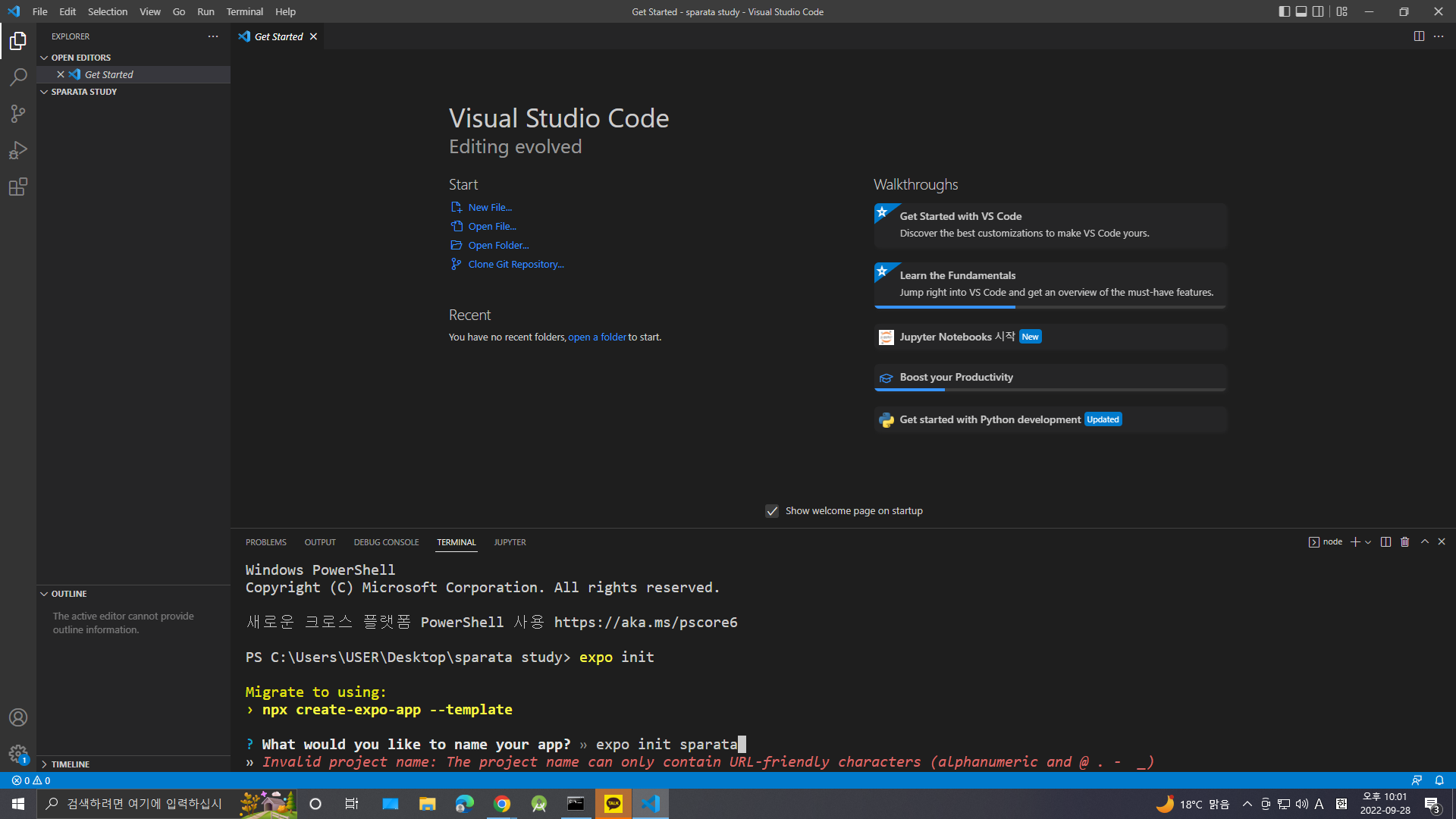The width and height of the screenshot is (1456, 819).
Task: Open the Jupyter Notebooks walkthrough
Action: (1050, 337)
